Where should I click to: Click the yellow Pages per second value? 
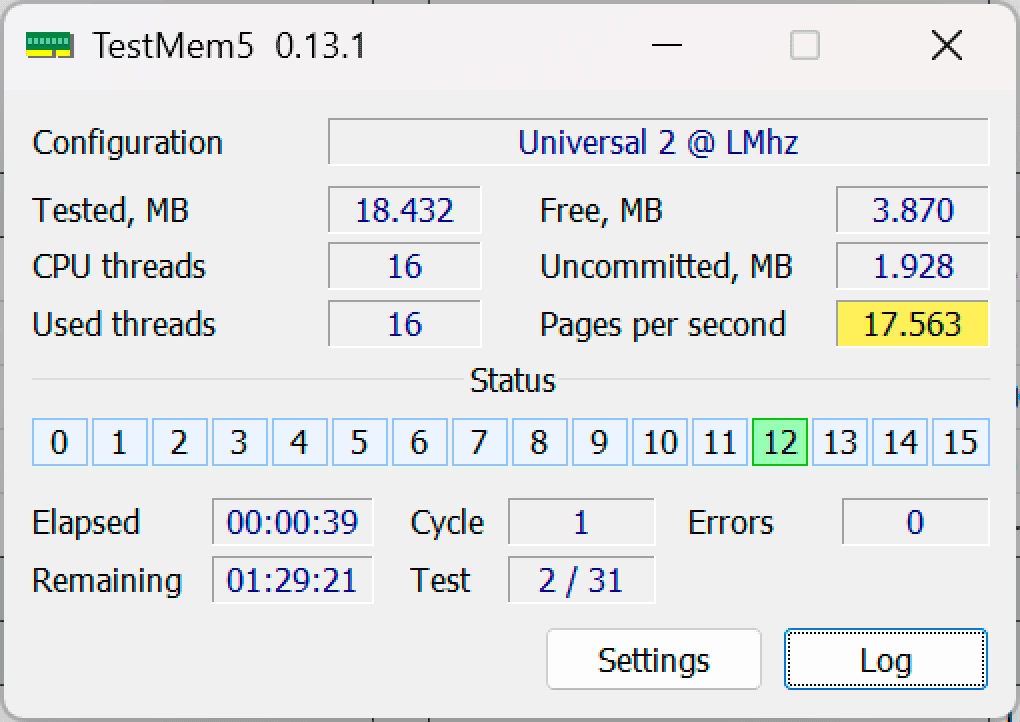point(913,324)
